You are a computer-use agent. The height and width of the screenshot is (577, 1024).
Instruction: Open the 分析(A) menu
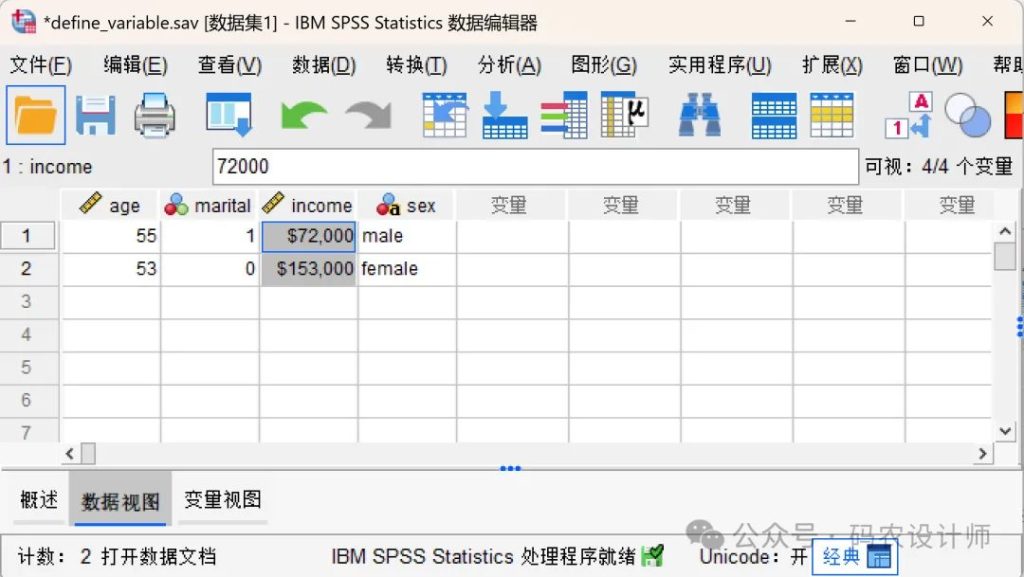click(x=509, y=66)
